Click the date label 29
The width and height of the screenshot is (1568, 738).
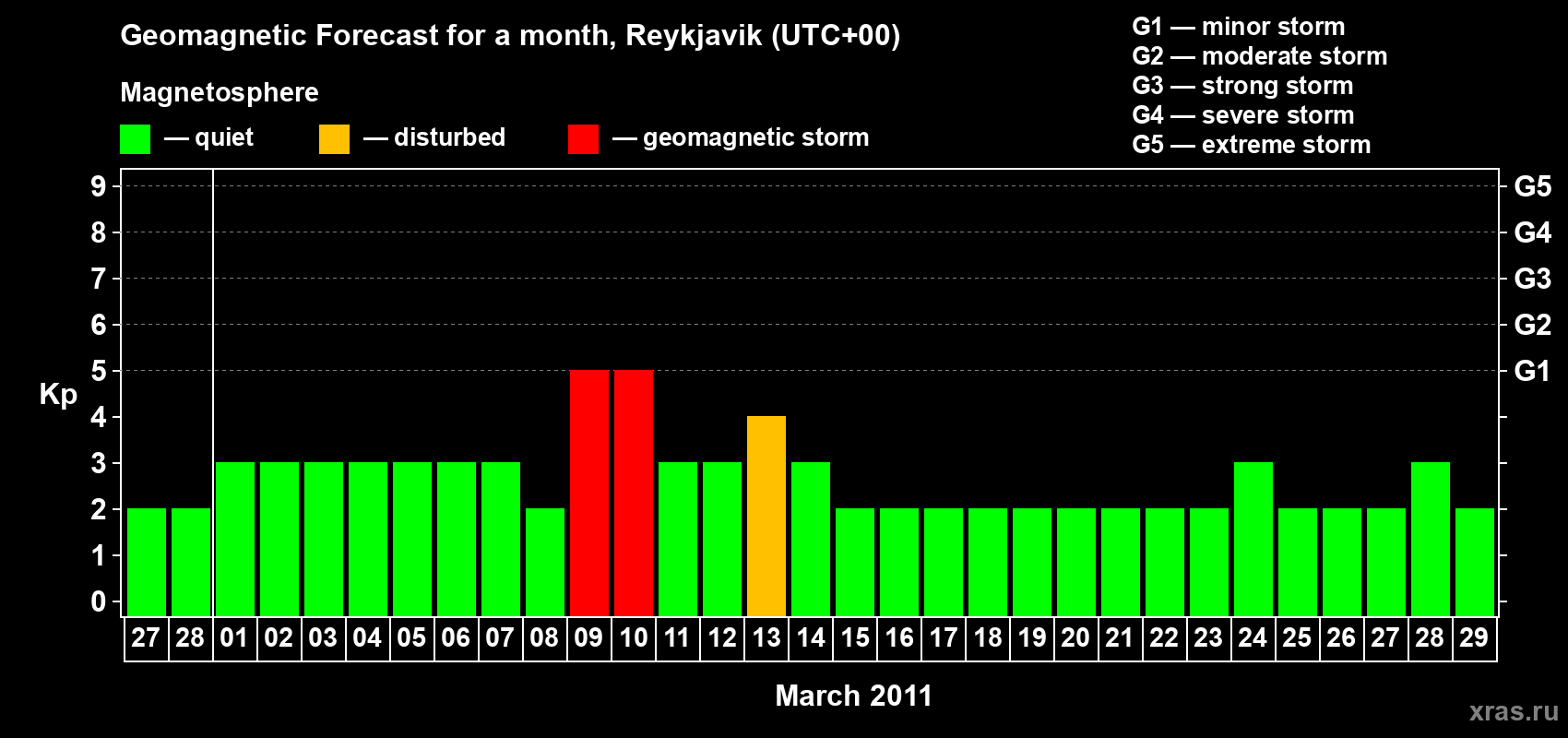1474,638
